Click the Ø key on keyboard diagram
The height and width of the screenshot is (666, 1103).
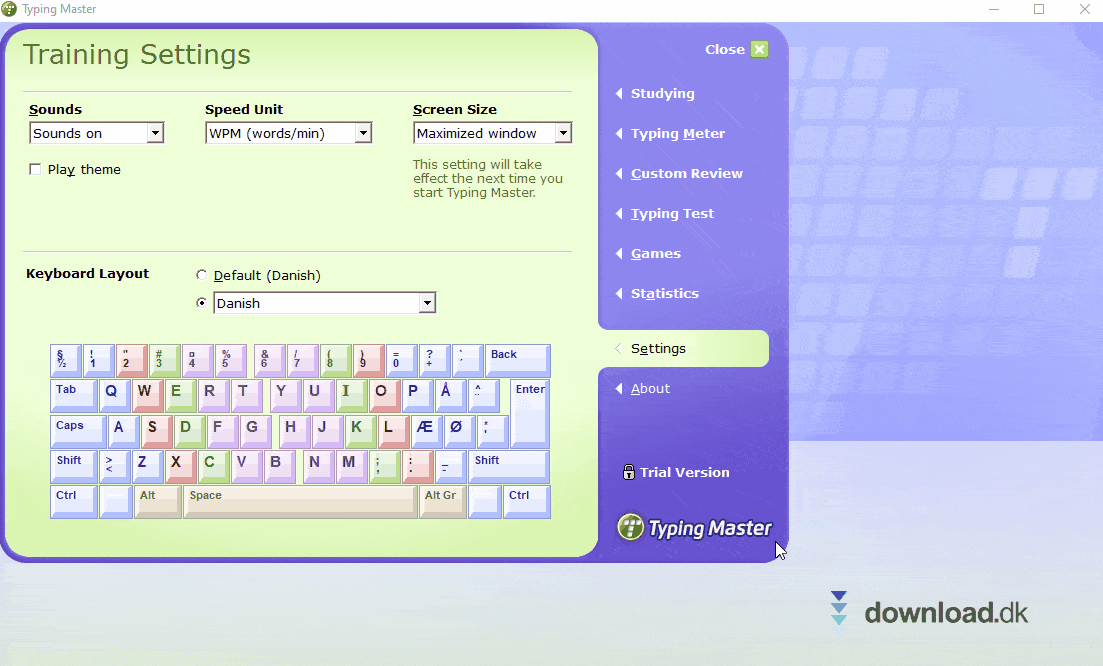(x=461, y=431)
